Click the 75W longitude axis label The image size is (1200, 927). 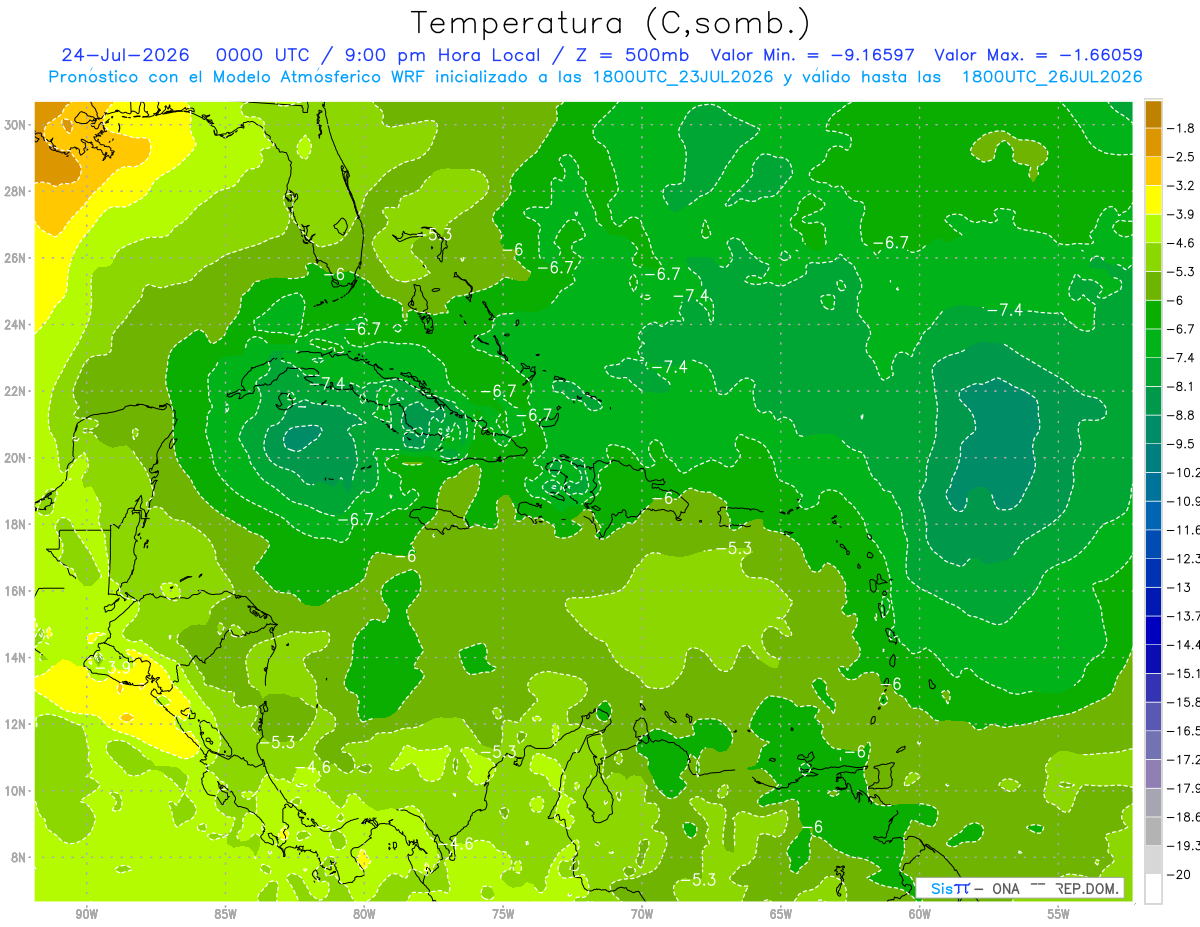click(503, 914)
